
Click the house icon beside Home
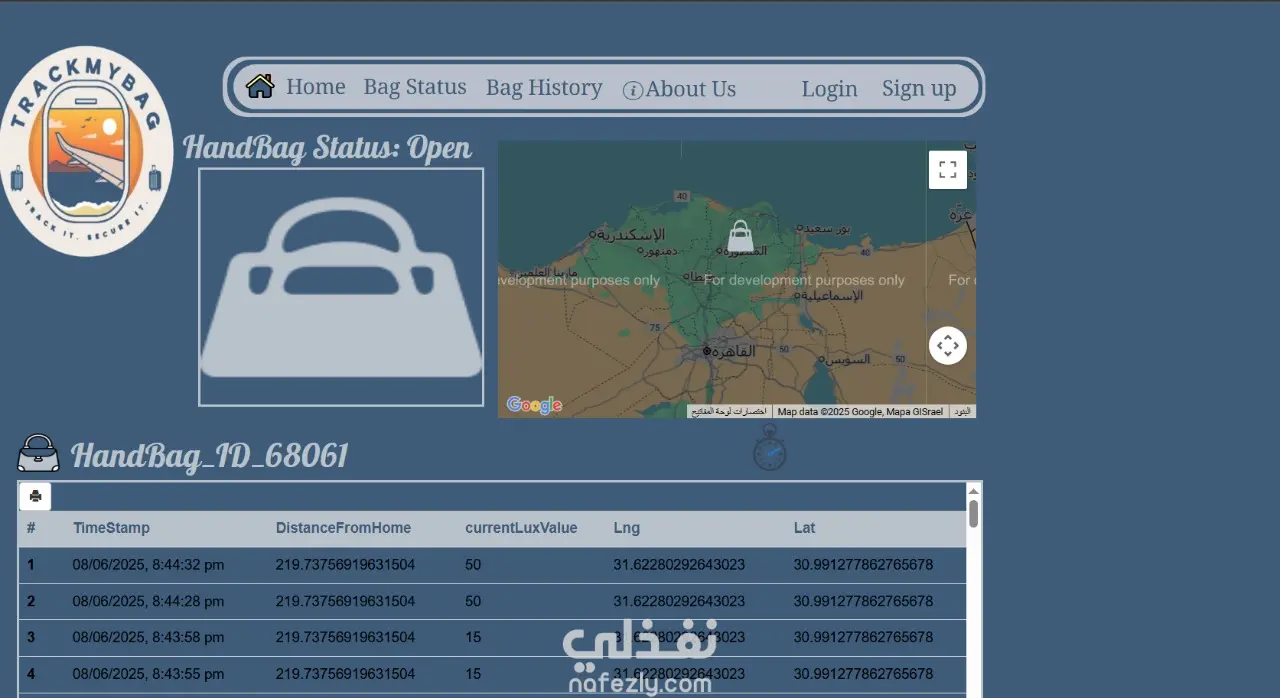[x=260, y=86]
